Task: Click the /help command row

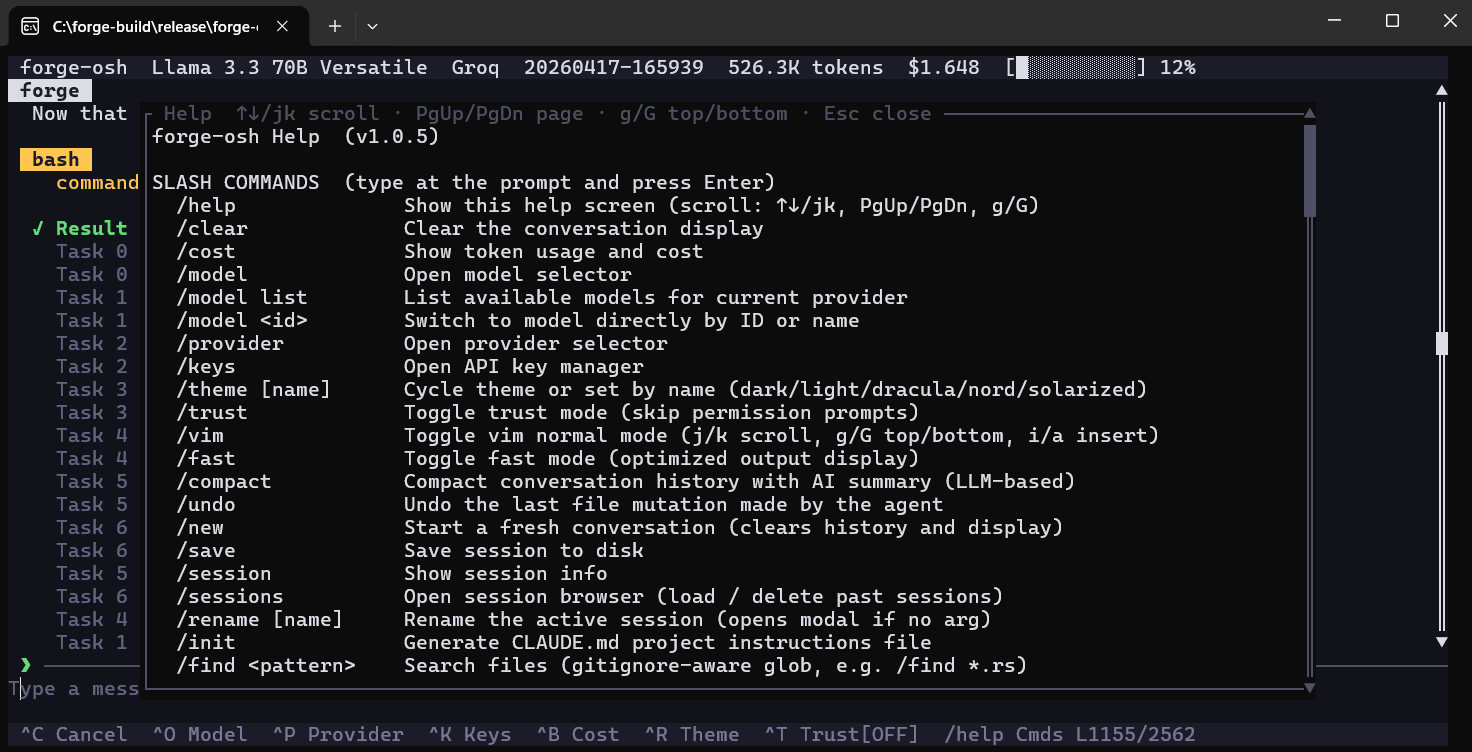Action: pyautogui.click(x=608, y=206)
